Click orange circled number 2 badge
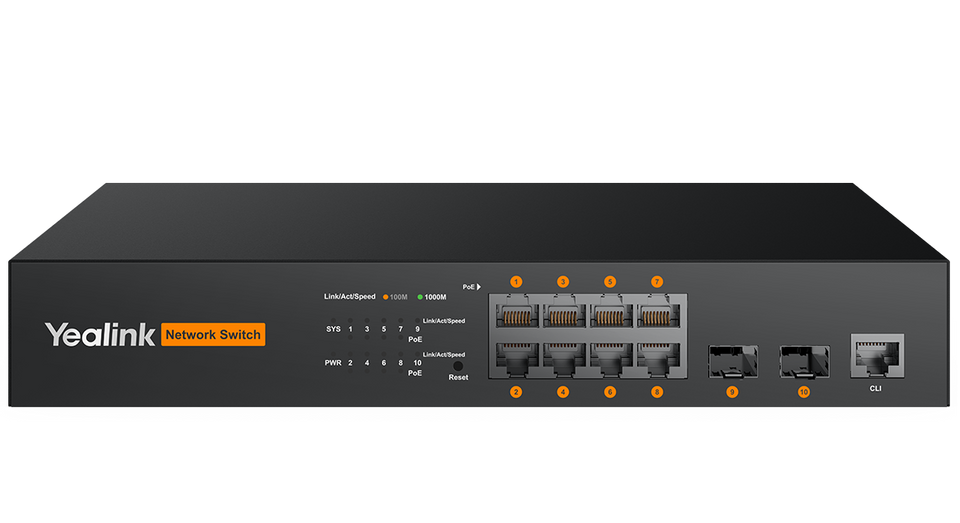Screen dimensions: 960x523 516,392
